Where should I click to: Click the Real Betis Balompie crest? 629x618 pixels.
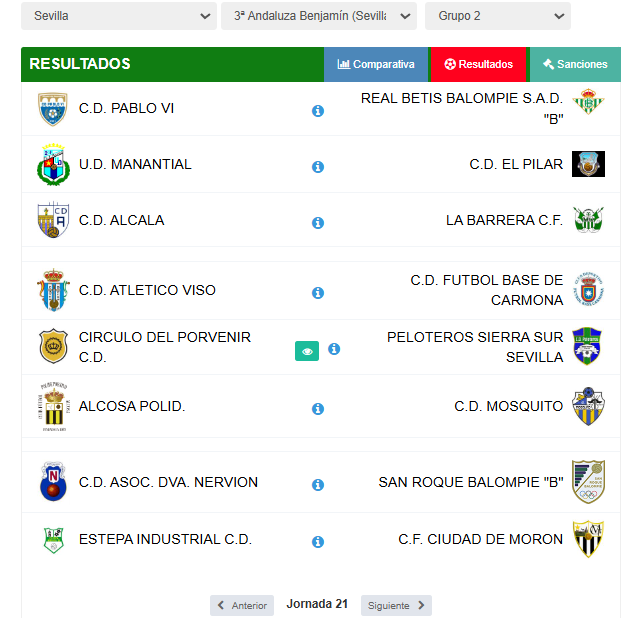coord(588,101)
